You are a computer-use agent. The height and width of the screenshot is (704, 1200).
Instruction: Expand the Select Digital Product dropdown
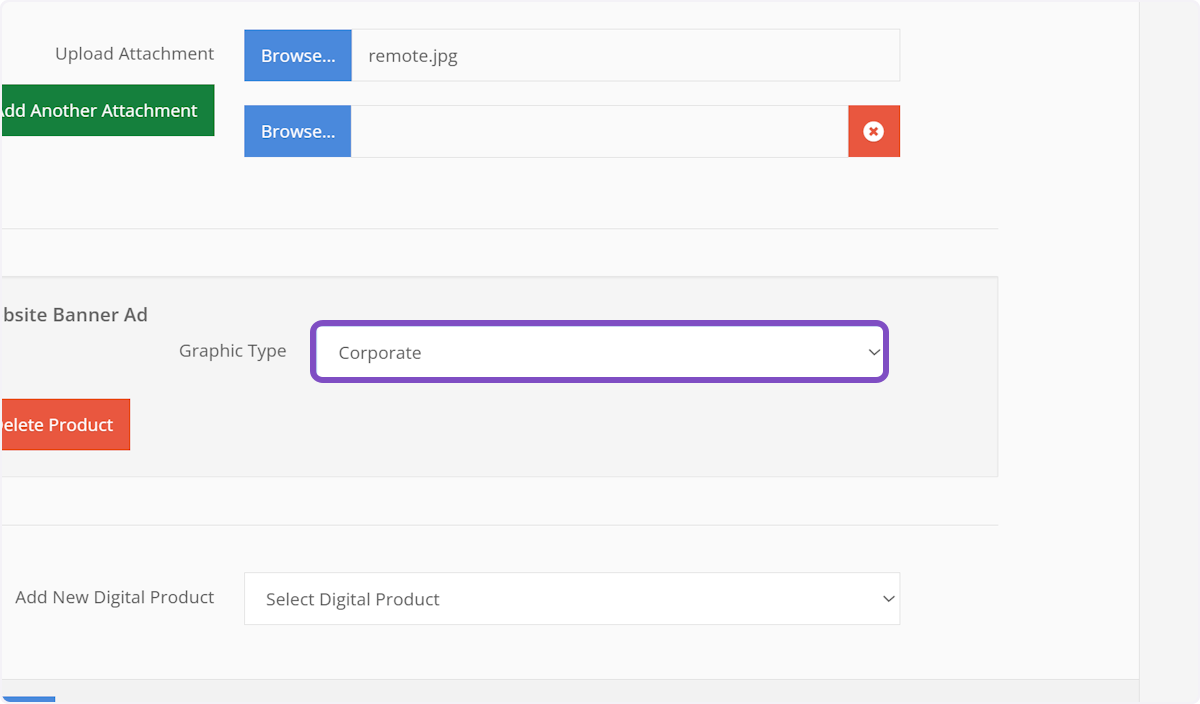[572, 598]
